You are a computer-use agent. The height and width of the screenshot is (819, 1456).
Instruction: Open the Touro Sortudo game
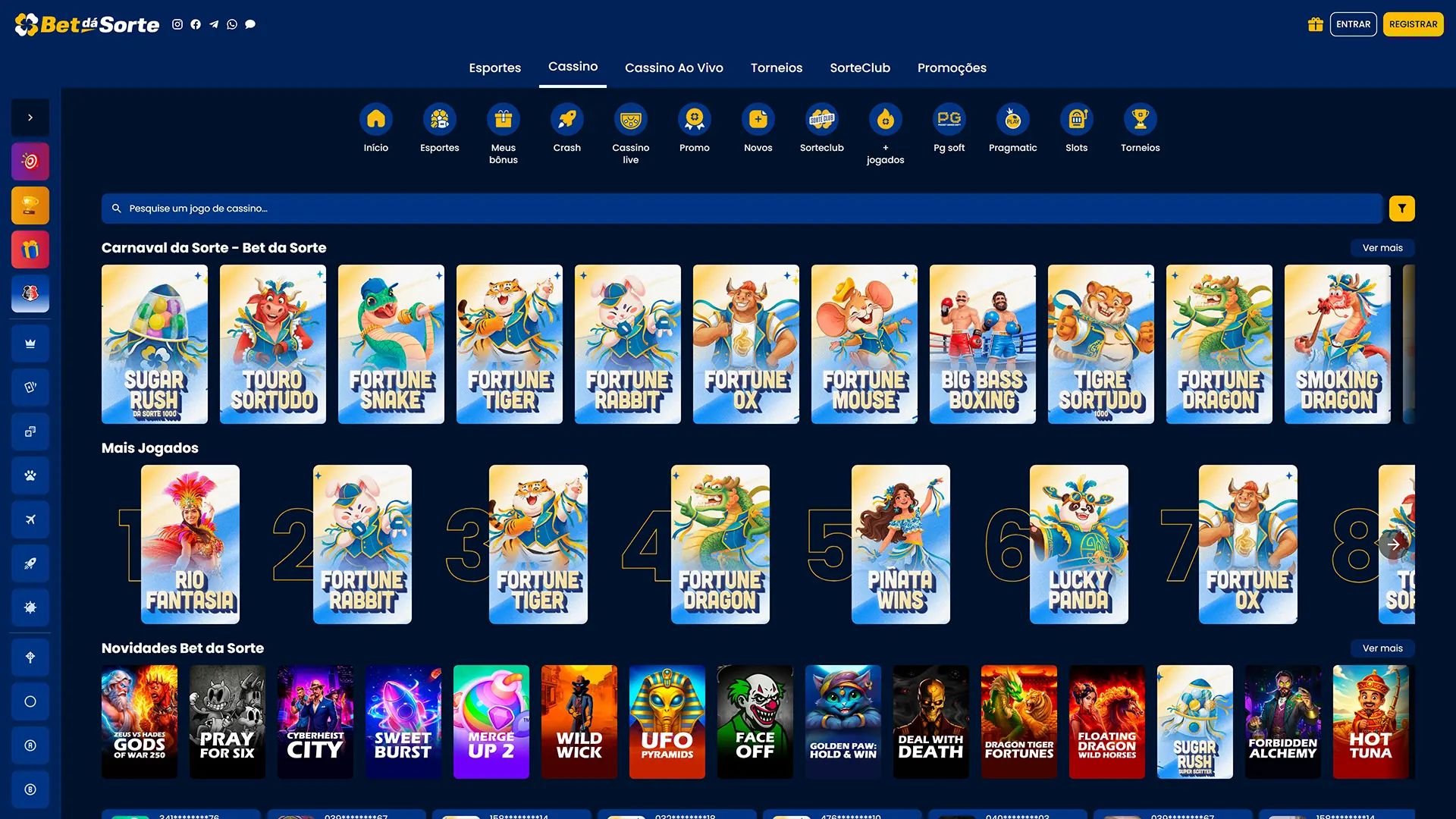[273, 344]
